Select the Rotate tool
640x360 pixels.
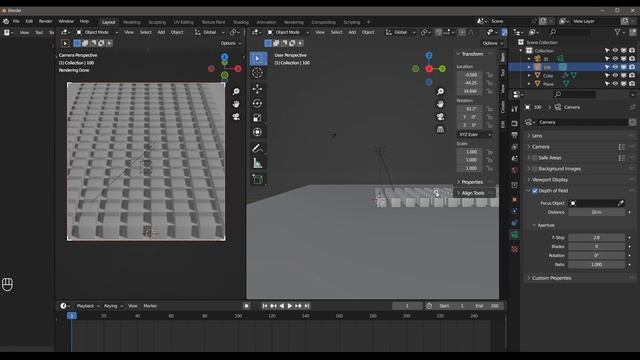258,103
